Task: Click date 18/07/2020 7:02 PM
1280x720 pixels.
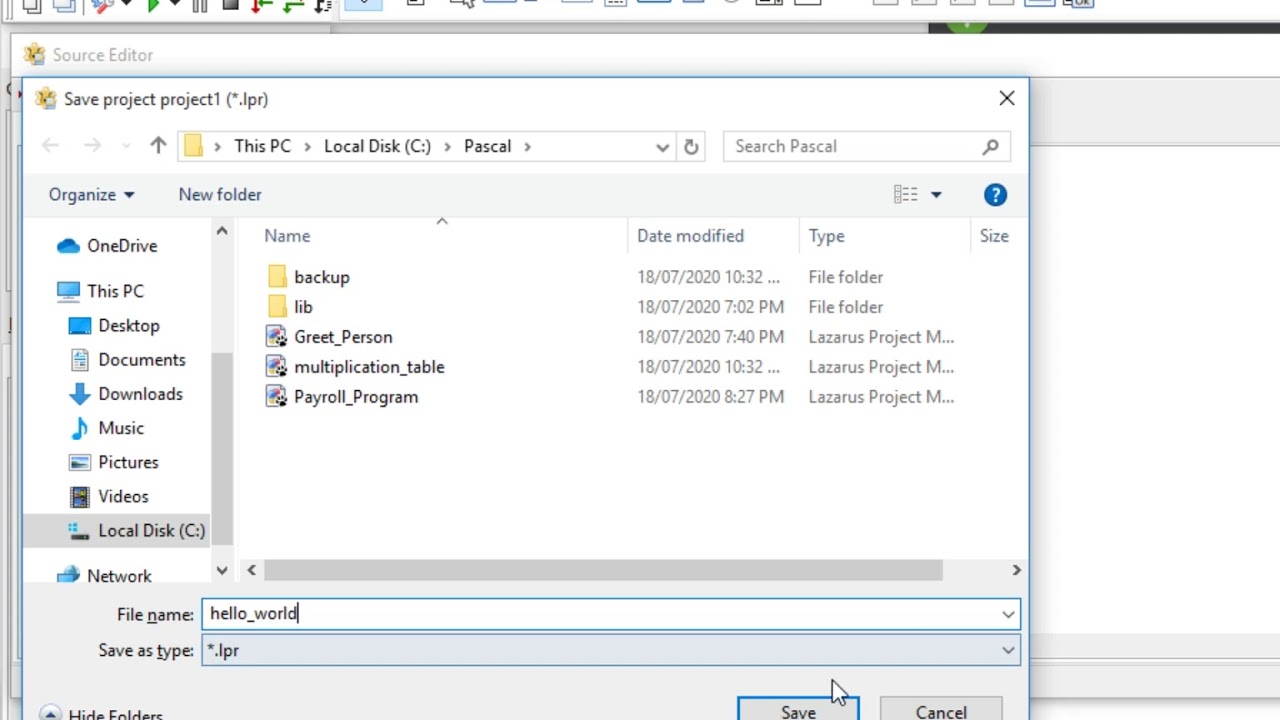Action: click(711, 307)
